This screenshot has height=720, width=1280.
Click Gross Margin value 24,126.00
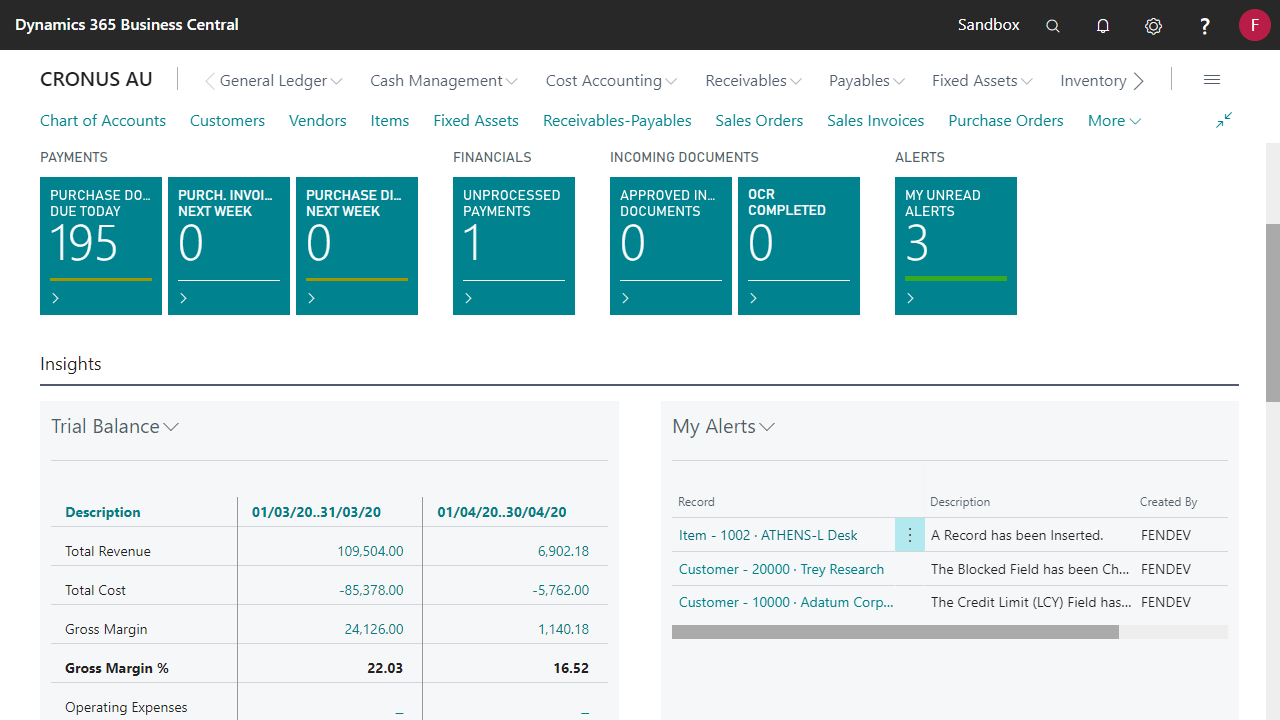pos(375,629)
